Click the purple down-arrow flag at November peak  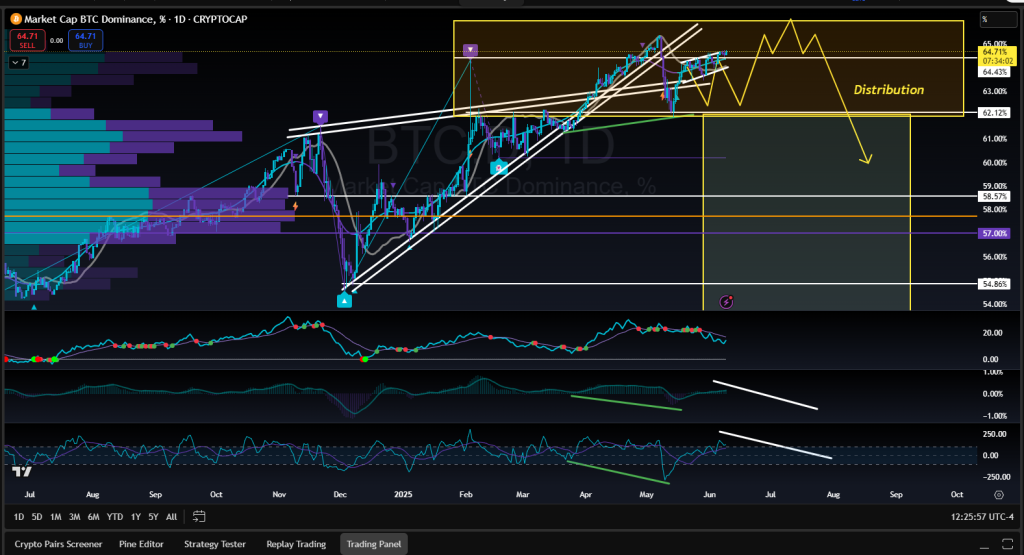click(x=320, y=116)
